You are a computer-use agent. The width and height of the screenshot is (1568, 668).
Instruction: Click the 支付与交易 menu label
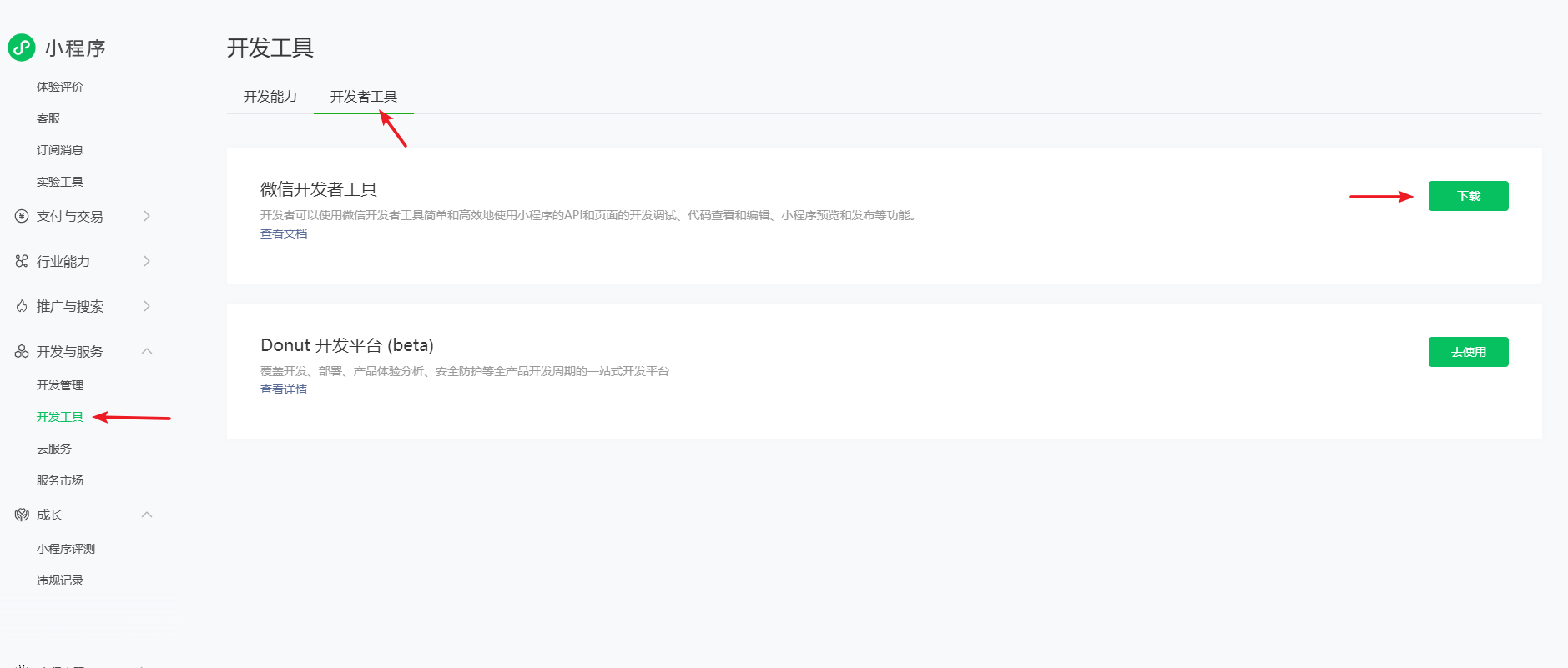(70, 216)
